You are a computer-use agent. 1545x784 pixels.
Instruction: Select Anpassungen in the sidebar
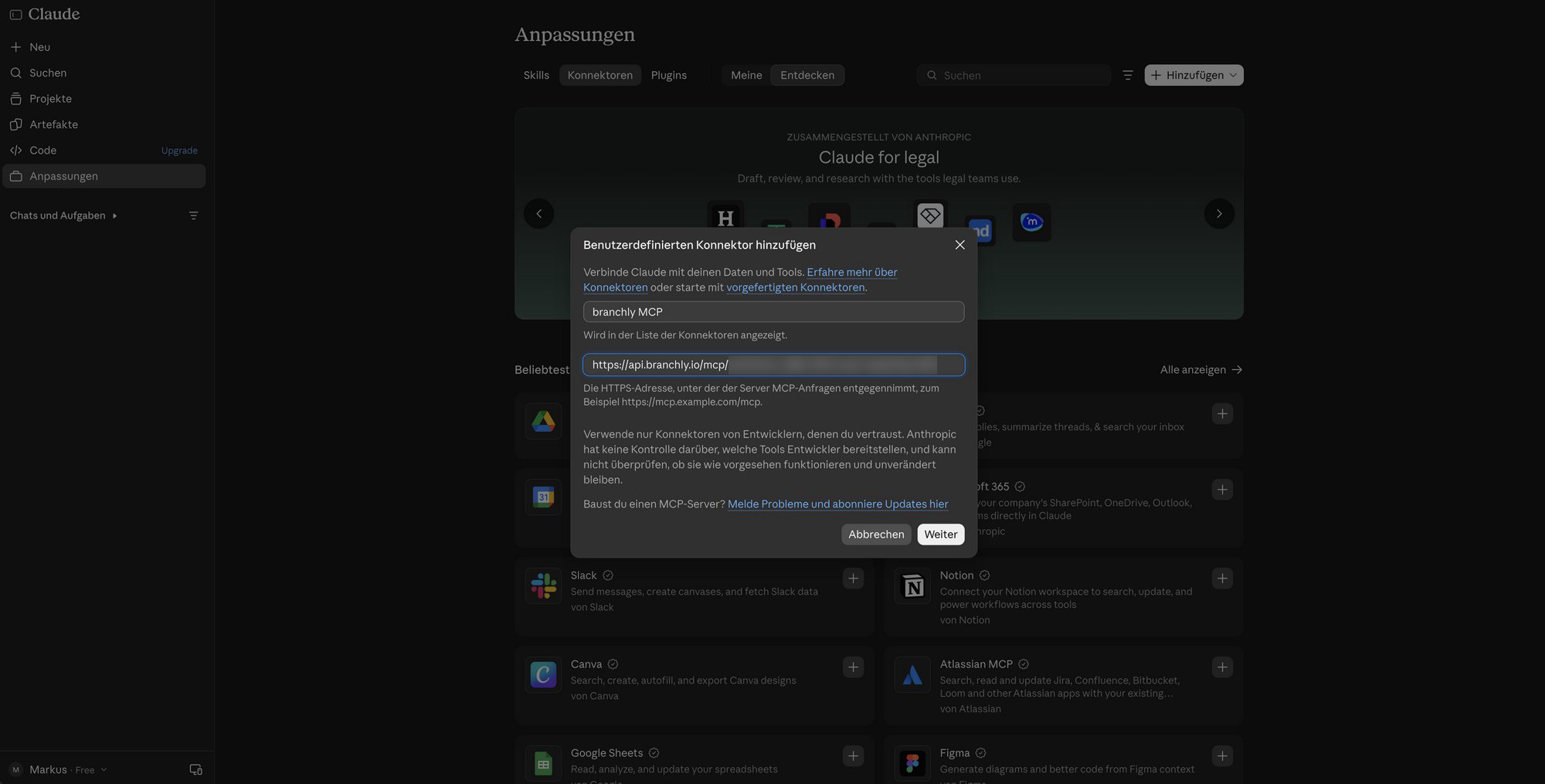[x=104, y=176]
